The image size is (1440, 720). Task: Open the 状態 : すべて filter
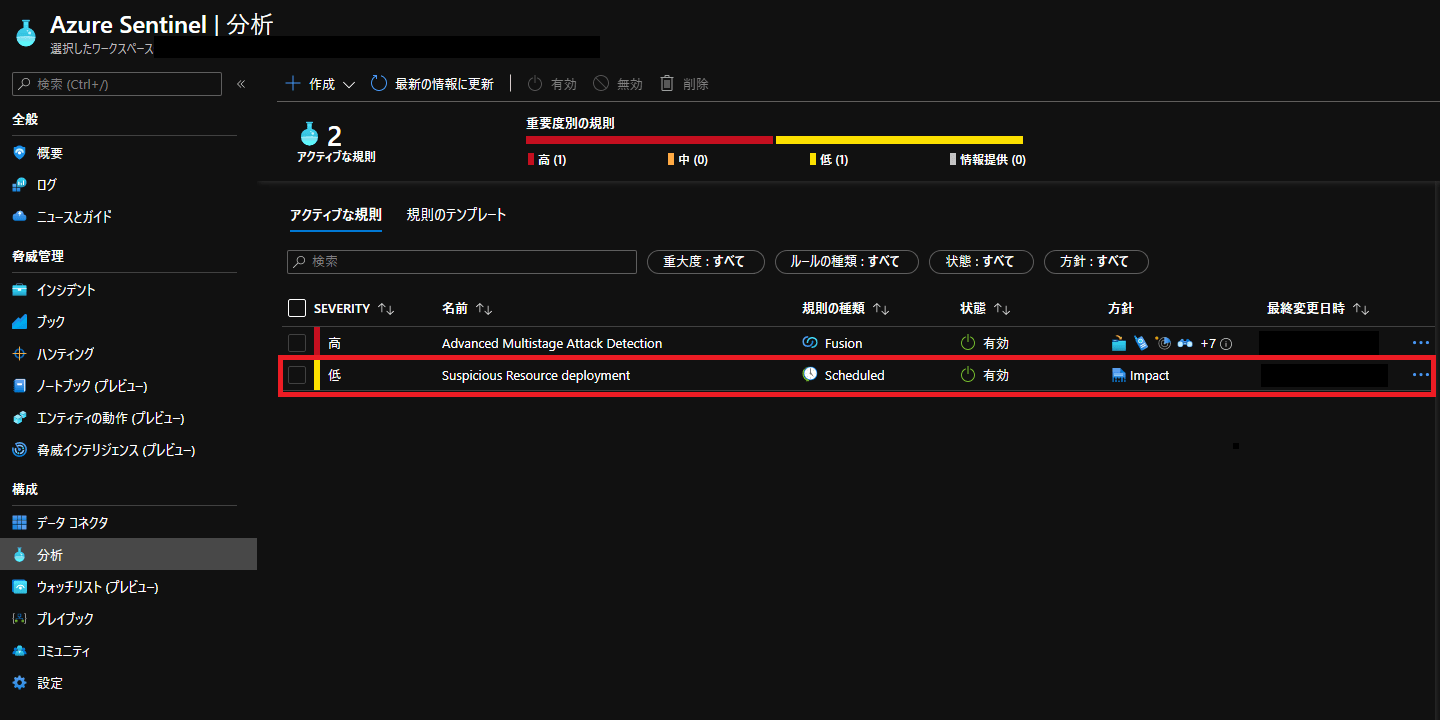coord(980,261)
